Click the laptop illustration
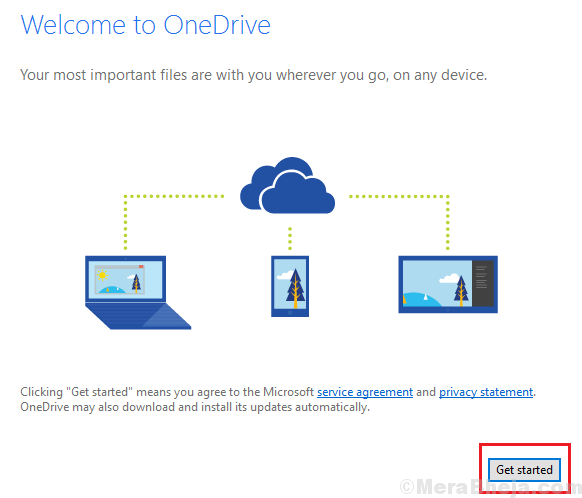This screenshot has width=582, height=498. 138,292
